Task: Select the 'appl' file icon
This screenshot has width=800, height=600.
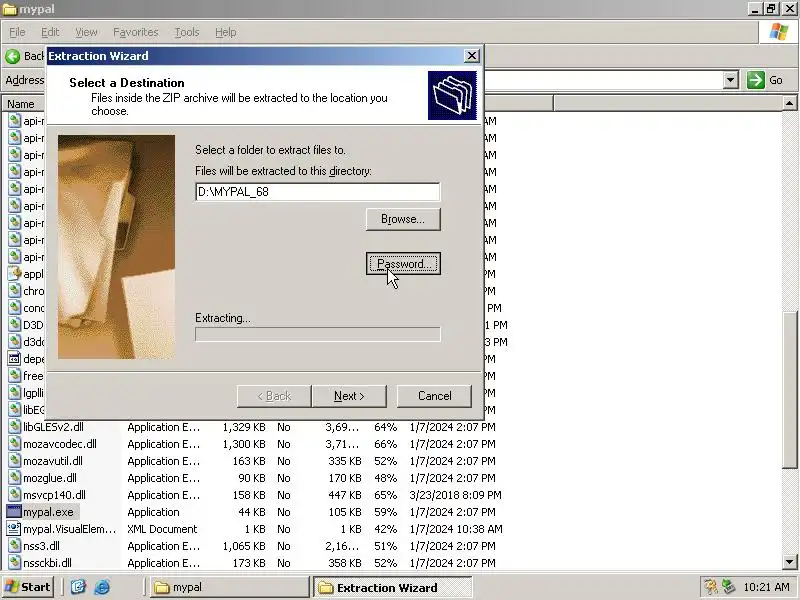Action: coord(14,274)
